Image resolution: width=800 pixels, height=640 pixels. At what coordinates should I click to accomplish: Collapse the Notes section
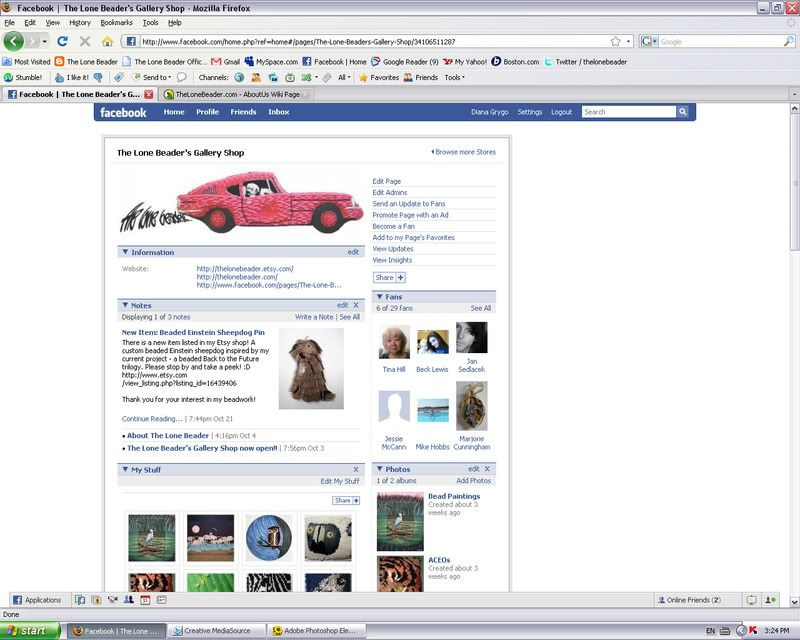pyautogui.click(x=125, y=305)
